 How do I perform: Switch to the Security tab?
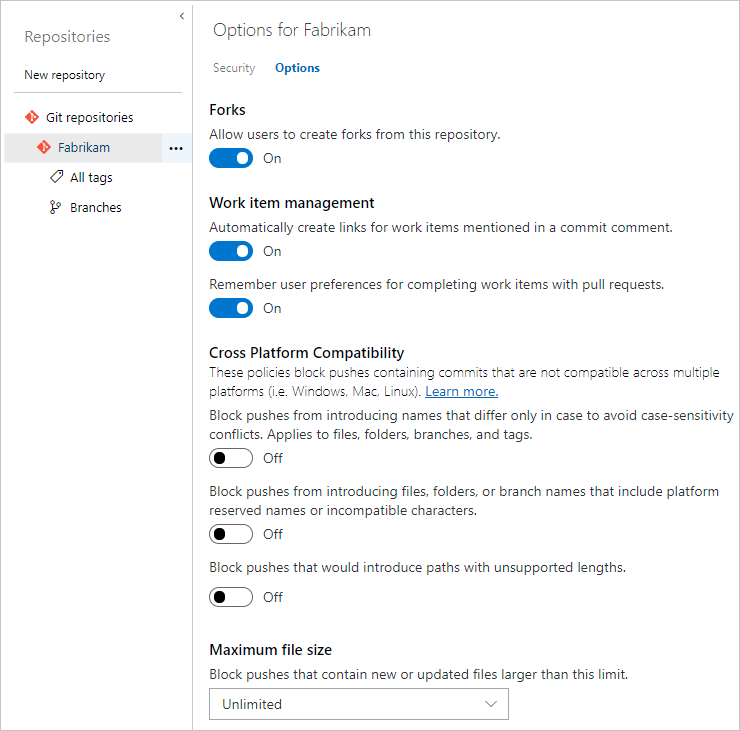[234, 68]
